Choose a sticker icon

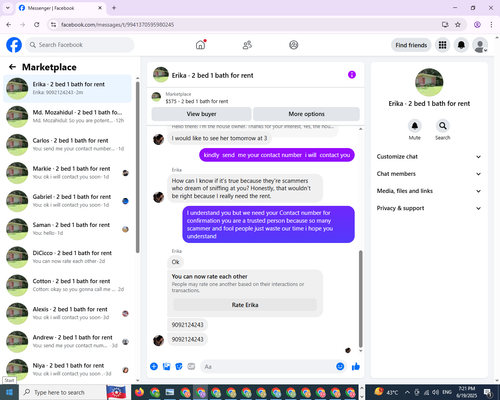pos(179,367)
